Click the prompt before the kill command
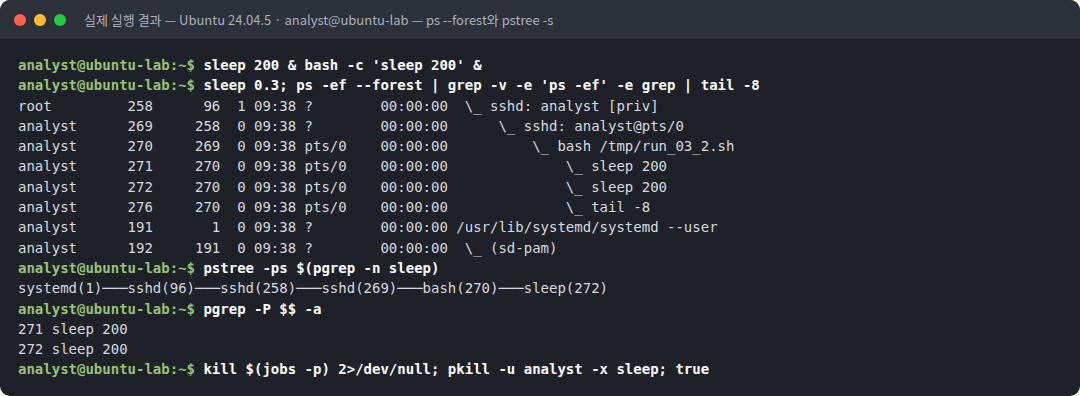 point(107,369)
